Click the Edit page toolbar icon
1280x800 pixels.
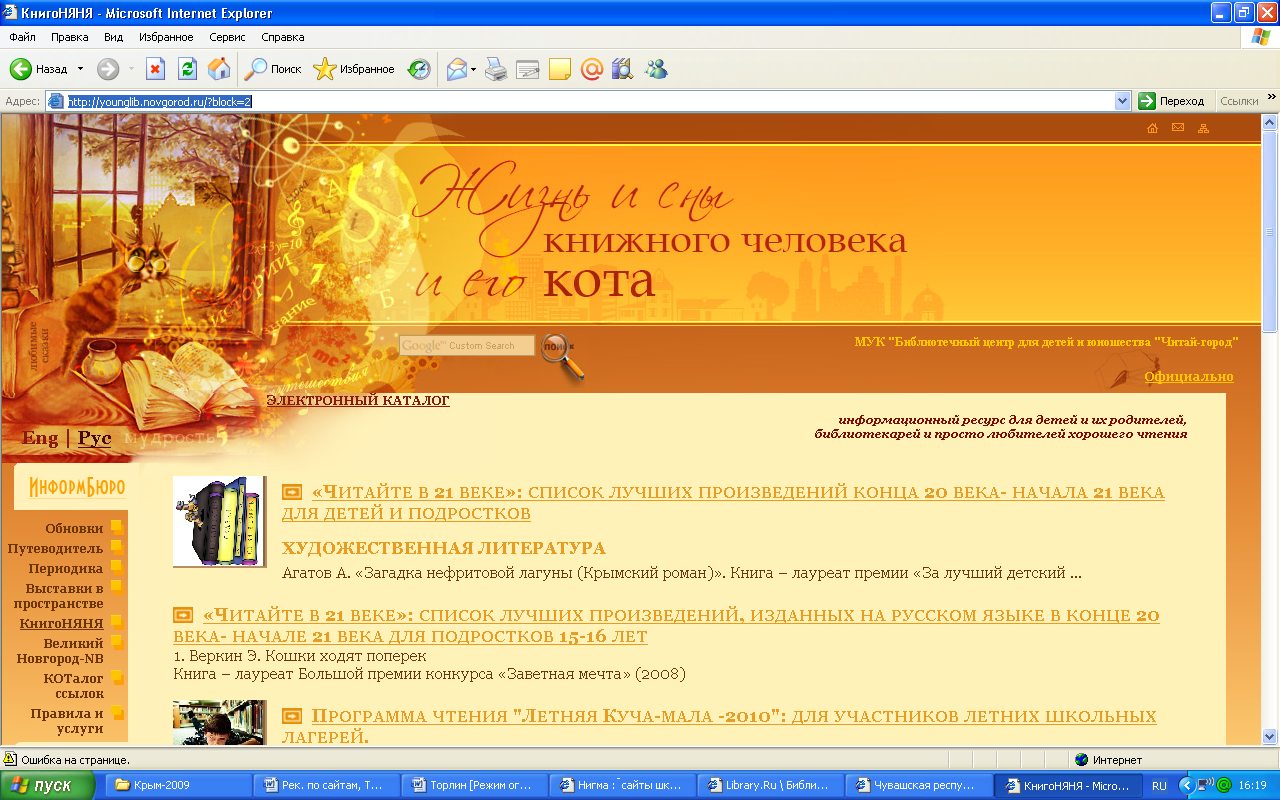point(528,69)
